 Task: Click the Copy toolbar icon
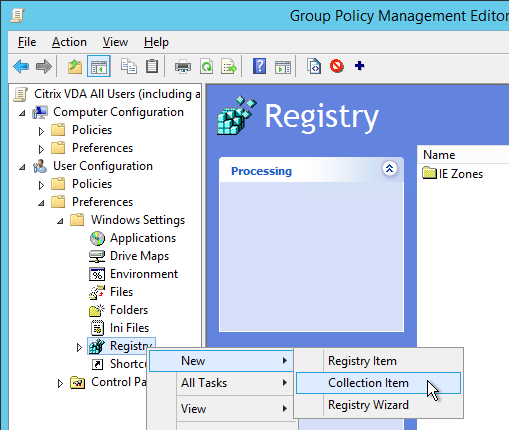coord(129,66)
